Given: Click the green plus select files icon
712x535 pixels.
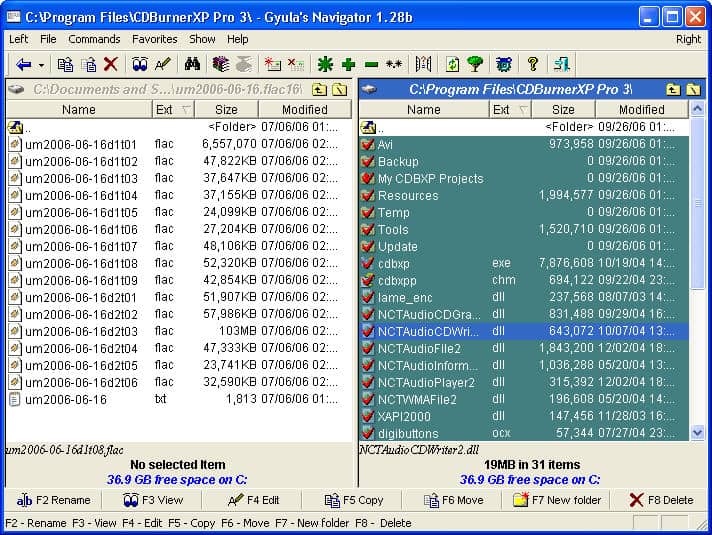Looking at the screenshot, I should [x=348, y=64].
